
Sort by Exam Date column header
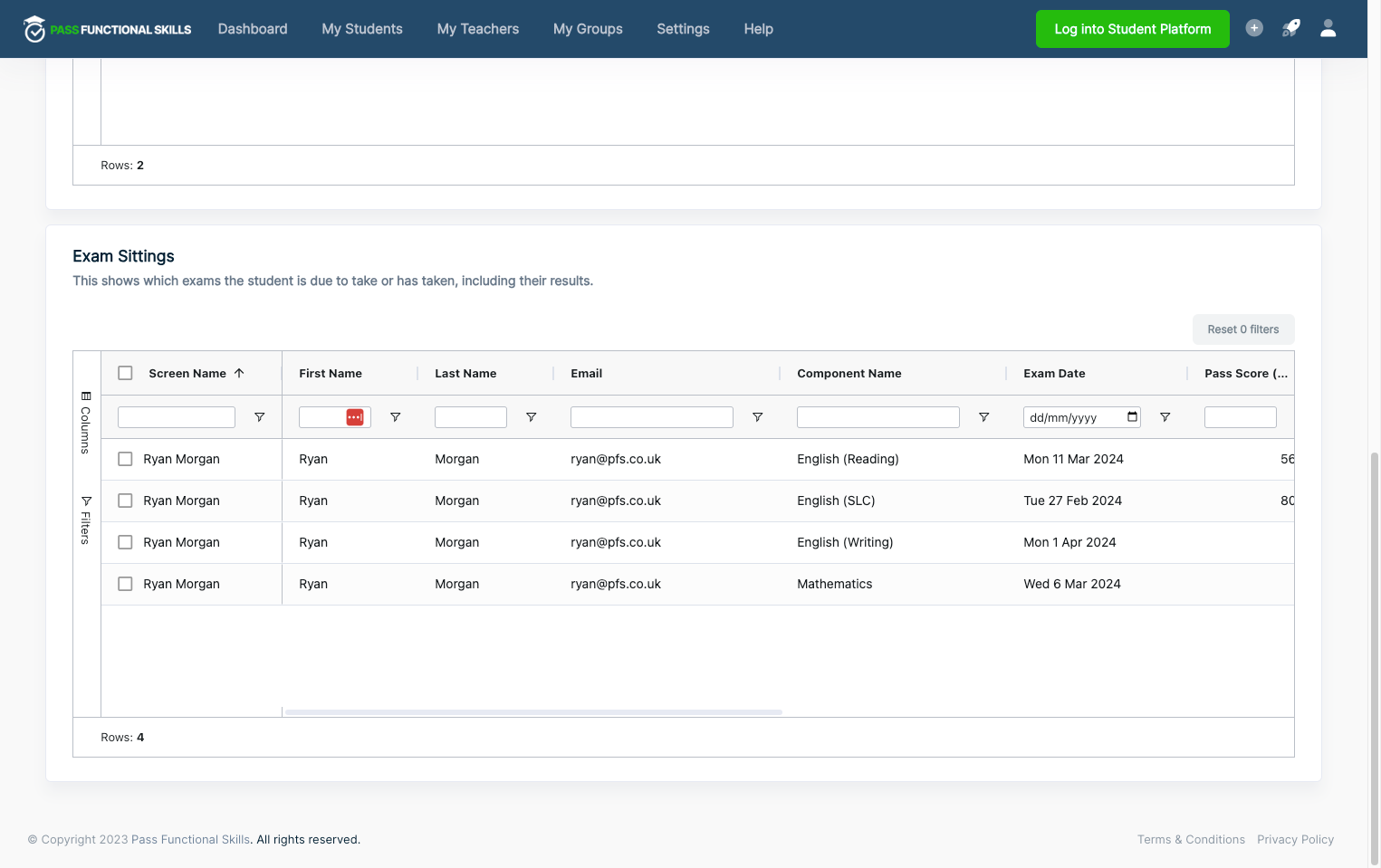tap(1054, 373)
